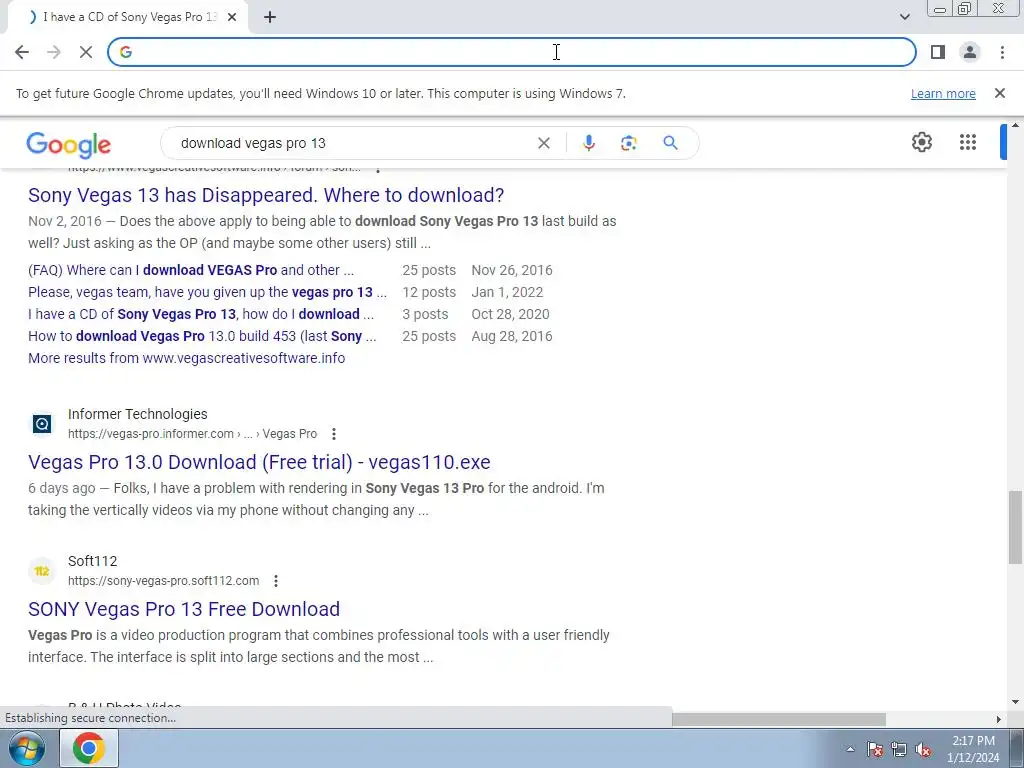Open 'Vegas Pro 13.0 Download (Free trial)' result
Viewport: 1024px width, 768px height.
point(259,462)
